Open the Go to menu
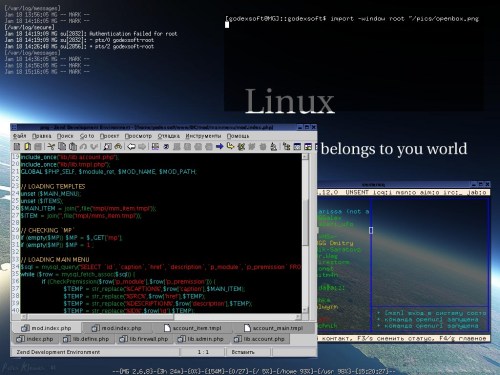500x375 pixels. 87,136
